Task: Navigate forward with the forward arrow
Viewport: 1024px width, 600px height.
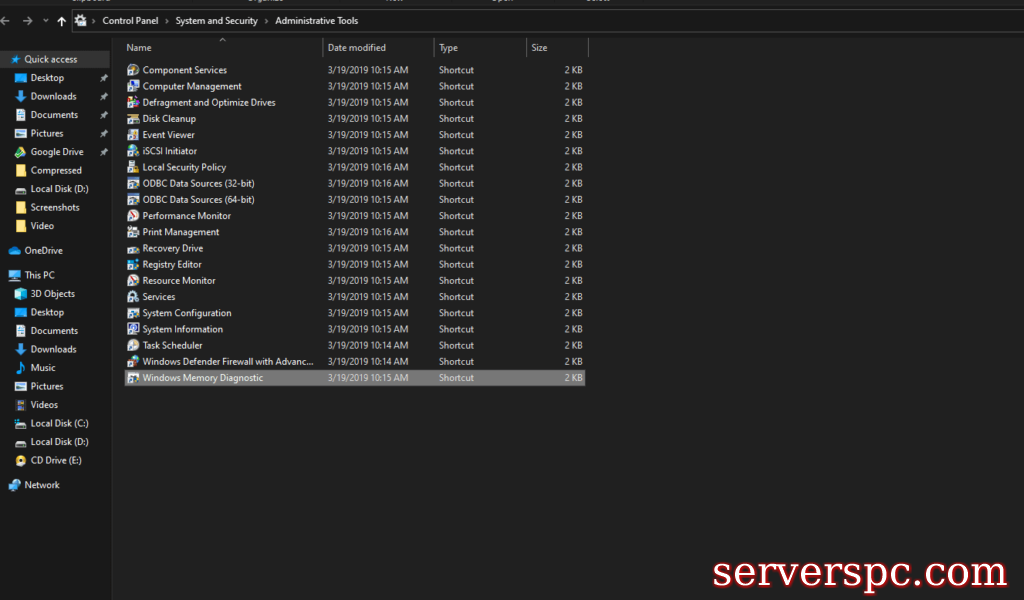Action: tap(27, 21)
